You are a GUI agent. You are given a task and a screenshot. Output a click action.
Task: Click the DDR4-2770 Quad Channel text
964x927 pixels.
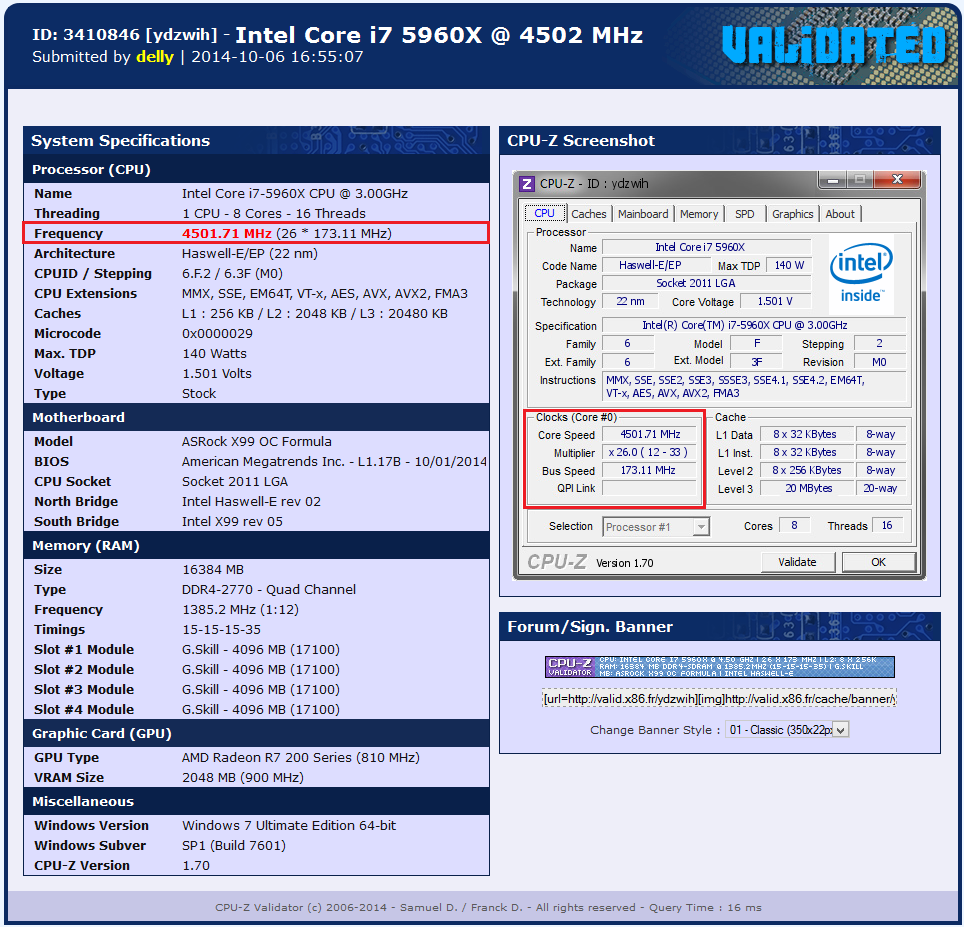coord(269,590)
